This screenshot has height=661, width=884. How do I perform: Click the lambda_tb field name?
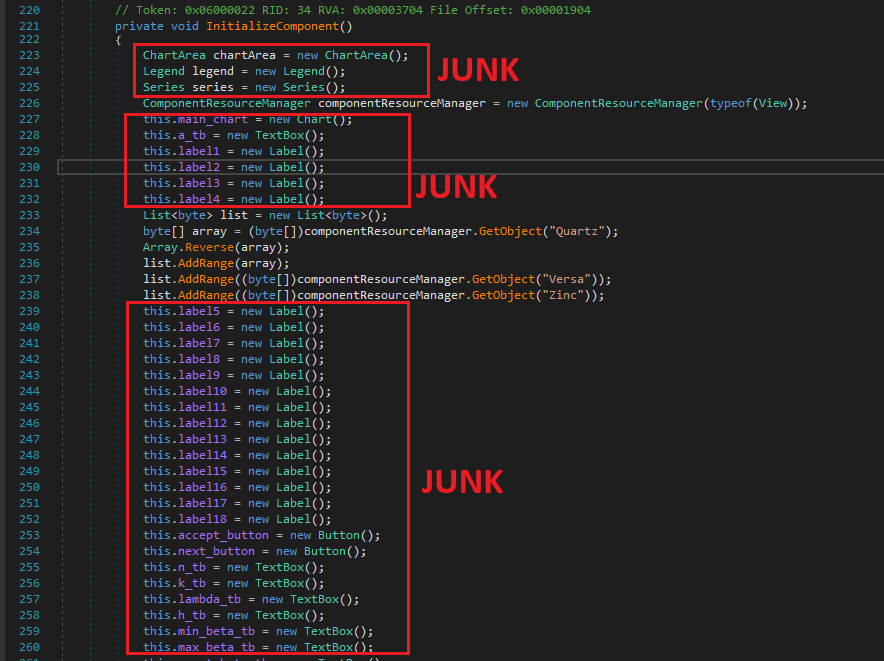(209, 599)
